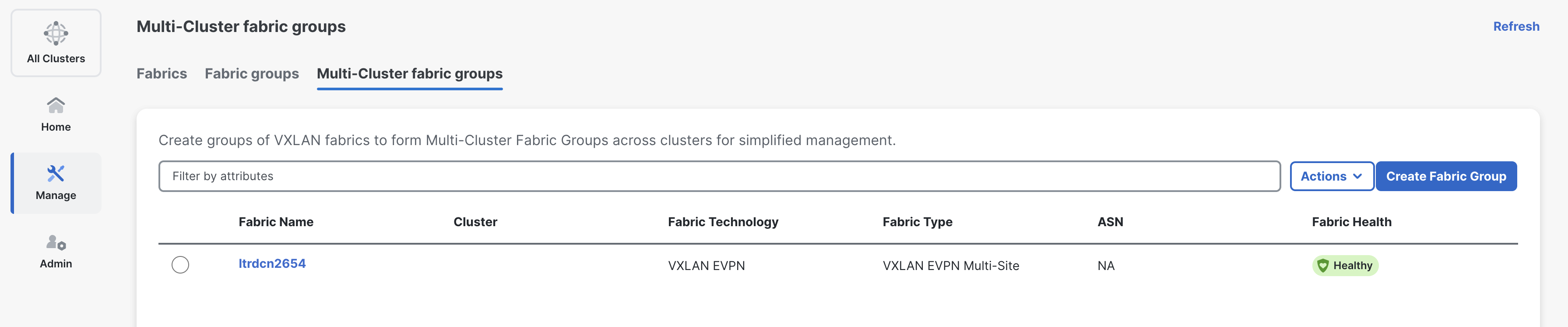Click the green shield icon in Healthy badge
Image resolution: width=1568 pixels, height=327 pixels.
[1323, 265]
